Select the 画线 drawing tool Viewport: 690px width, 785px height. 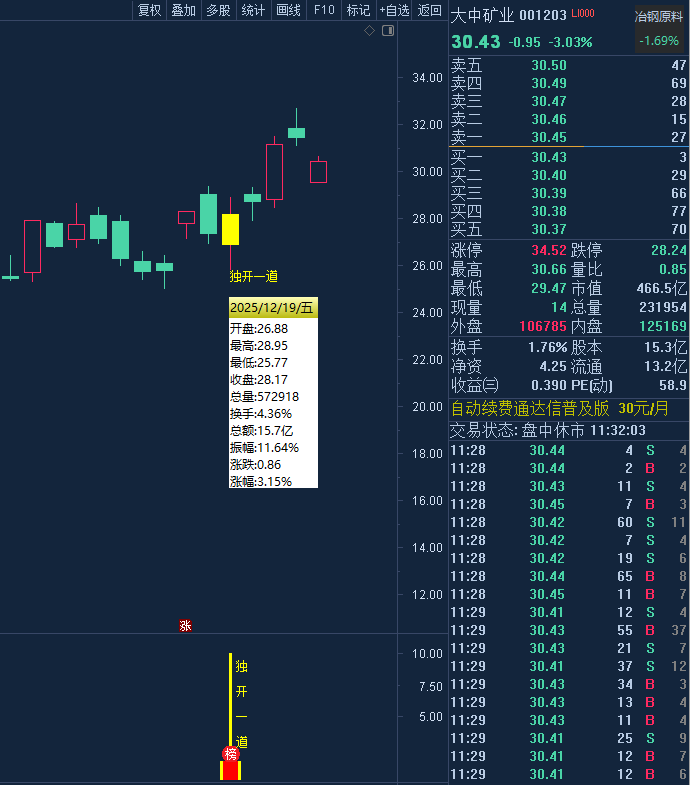pos(288,10)
